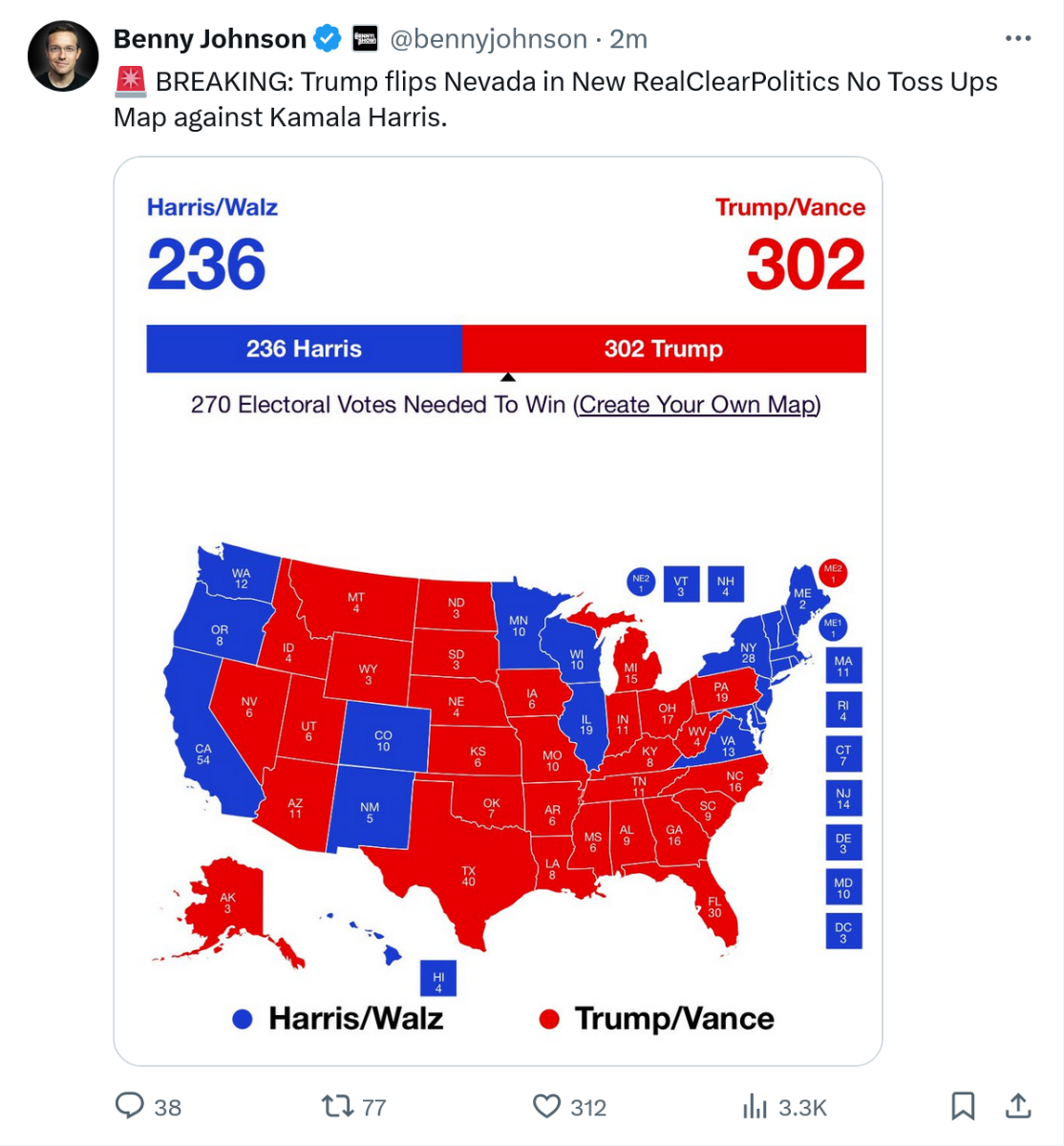Viewport: 1064px width, 1146px height.
Task: Click the share upload icon
Action: click(x=1018, y=1106)
